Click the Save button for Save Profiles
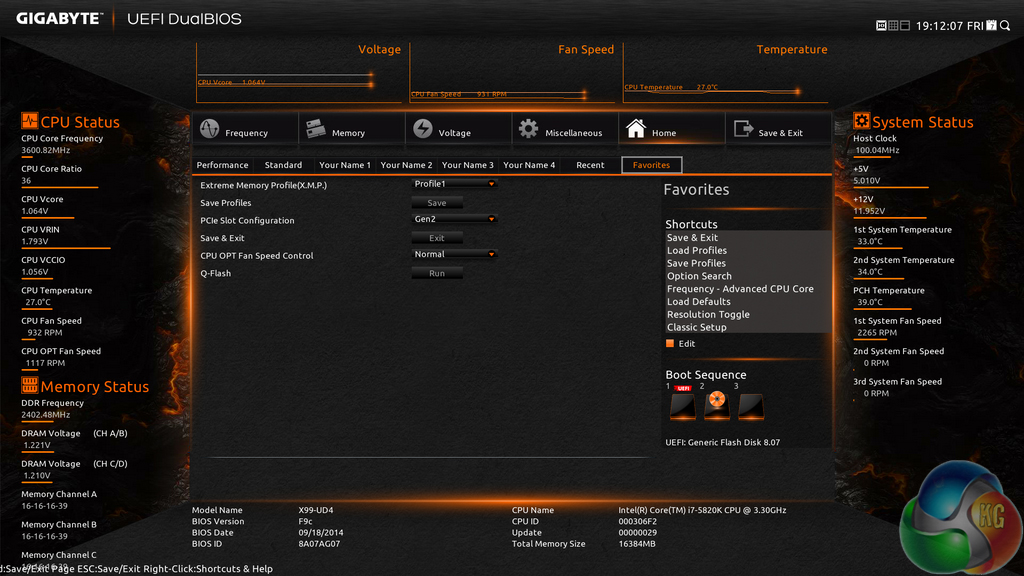 click(437, 203)
